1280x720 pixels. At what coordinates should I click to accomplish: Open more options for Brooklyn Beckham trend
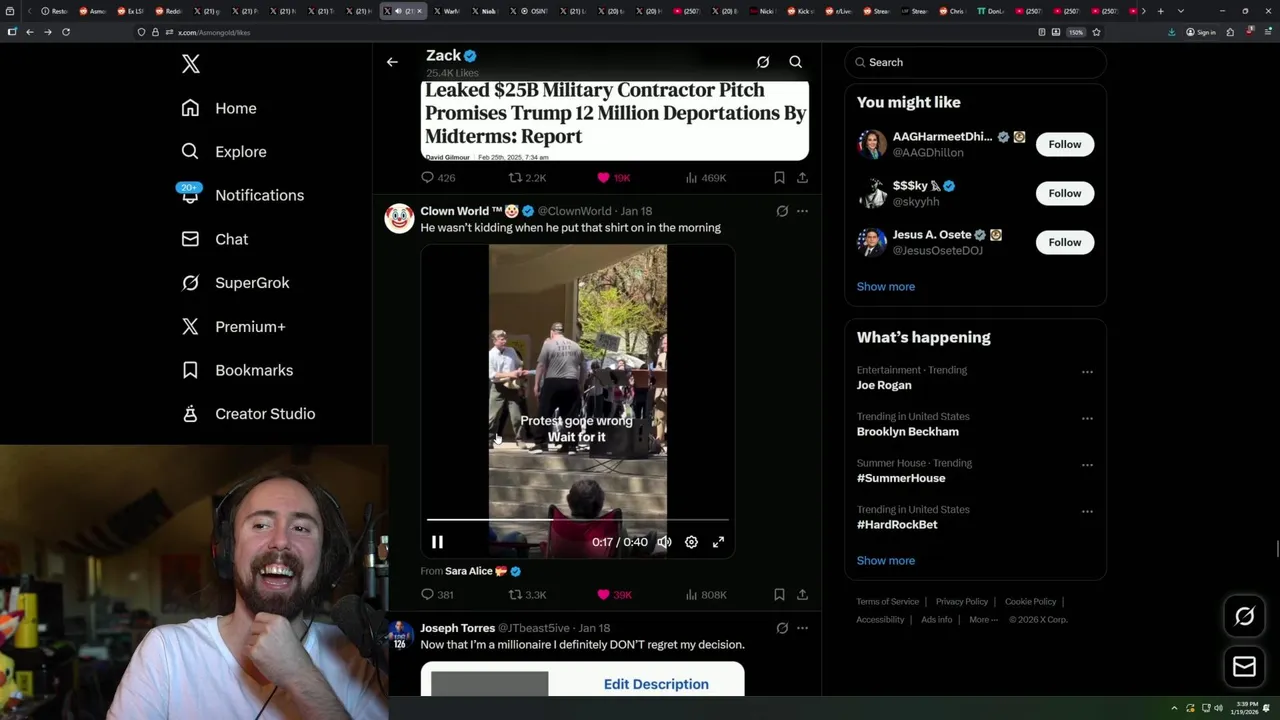(1087, 418)
